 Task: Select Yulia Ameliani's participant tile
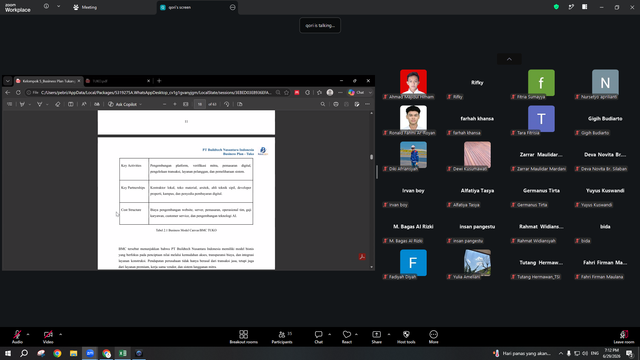coord(477,263)
